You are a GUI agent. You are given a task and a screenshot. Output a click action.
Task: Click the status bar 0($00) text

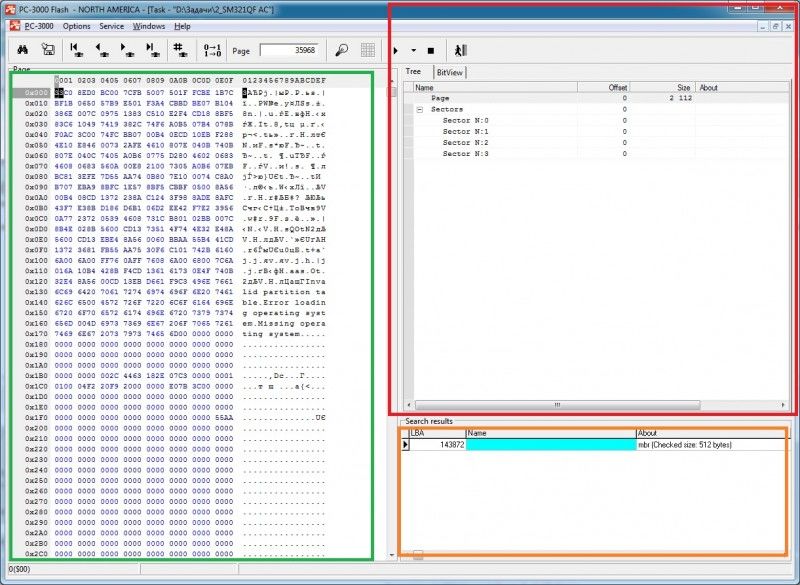point(19,569)
